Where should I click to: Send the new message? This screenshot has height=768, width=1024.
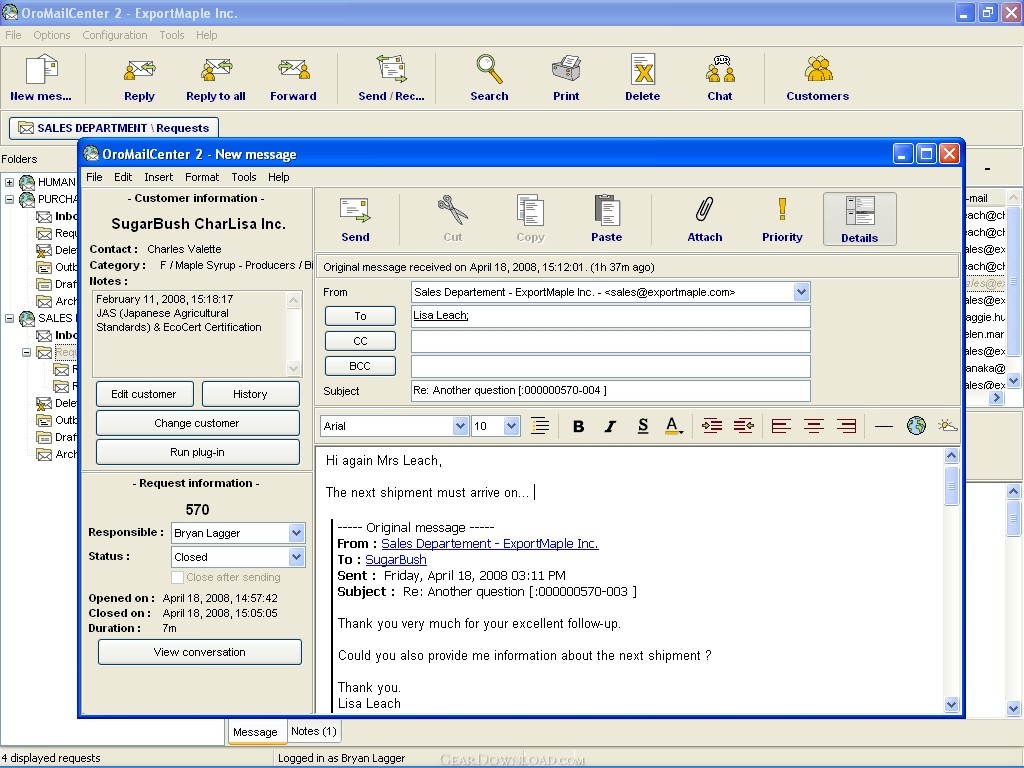pyautogui.click(x=355, y=219)
